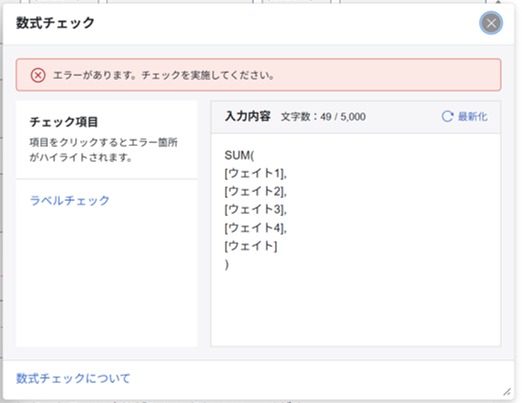Click the [ウェイト] line without a number

[251, 246]
